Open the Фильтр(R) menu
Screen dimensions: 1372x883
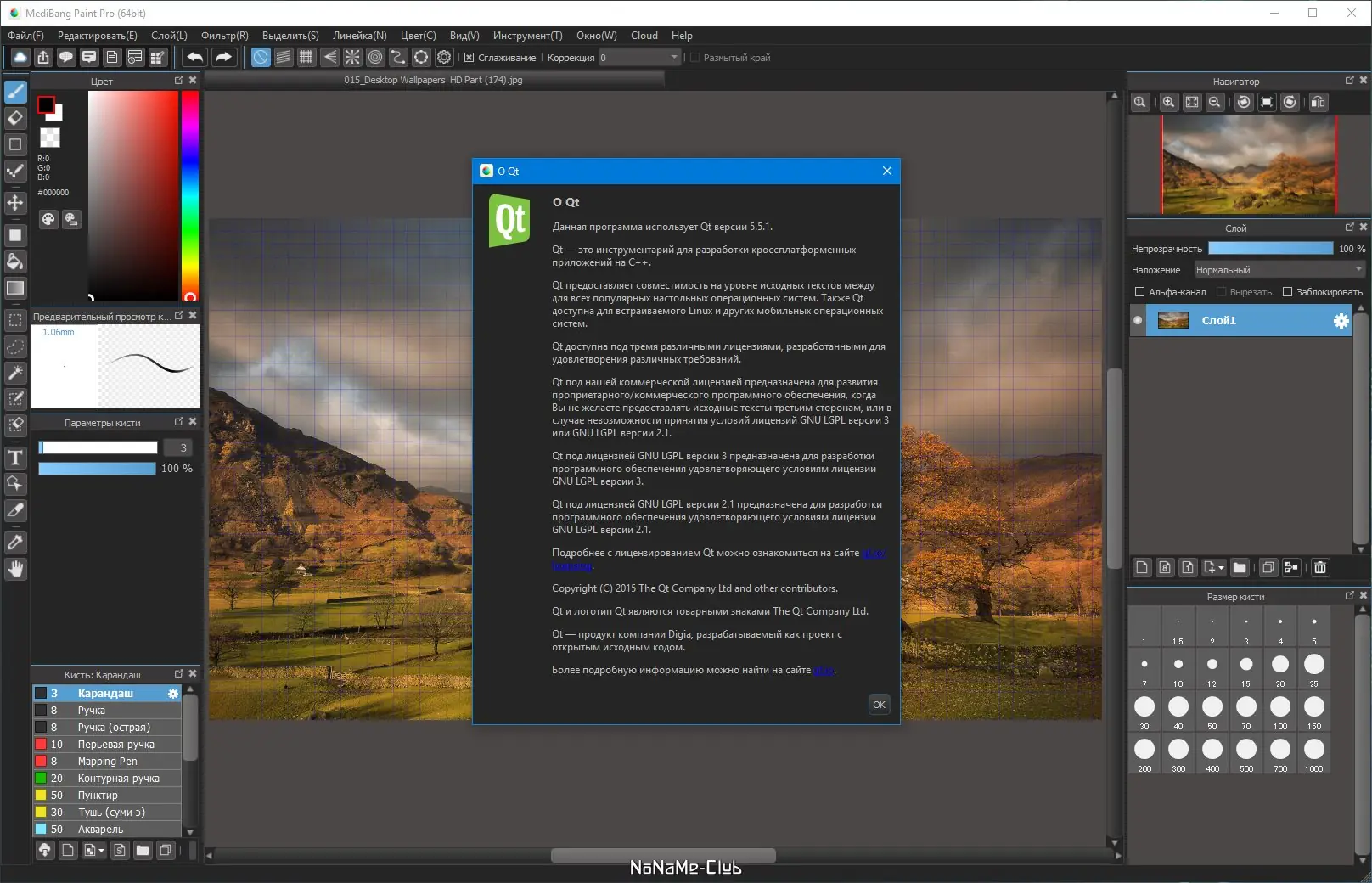click(x=225, y=36)
